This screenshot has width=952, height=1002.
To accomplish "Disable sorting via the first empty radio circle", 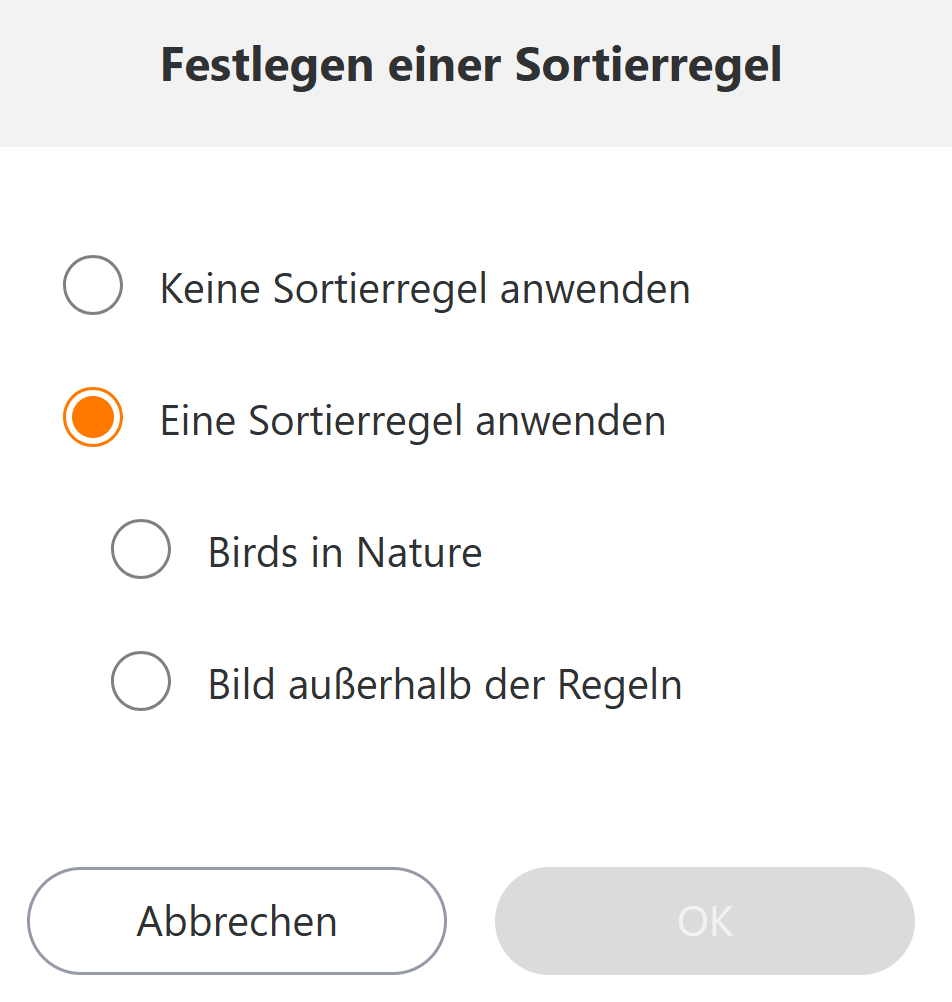I will (93, 285).
